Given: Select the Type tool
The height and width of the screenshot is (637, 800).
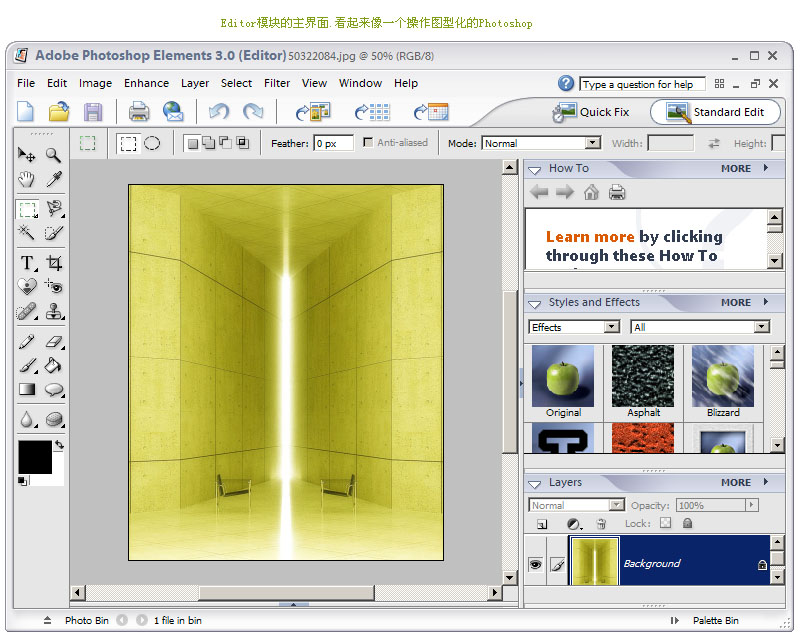Looking at the screenshot, I should tap(27, 263).
